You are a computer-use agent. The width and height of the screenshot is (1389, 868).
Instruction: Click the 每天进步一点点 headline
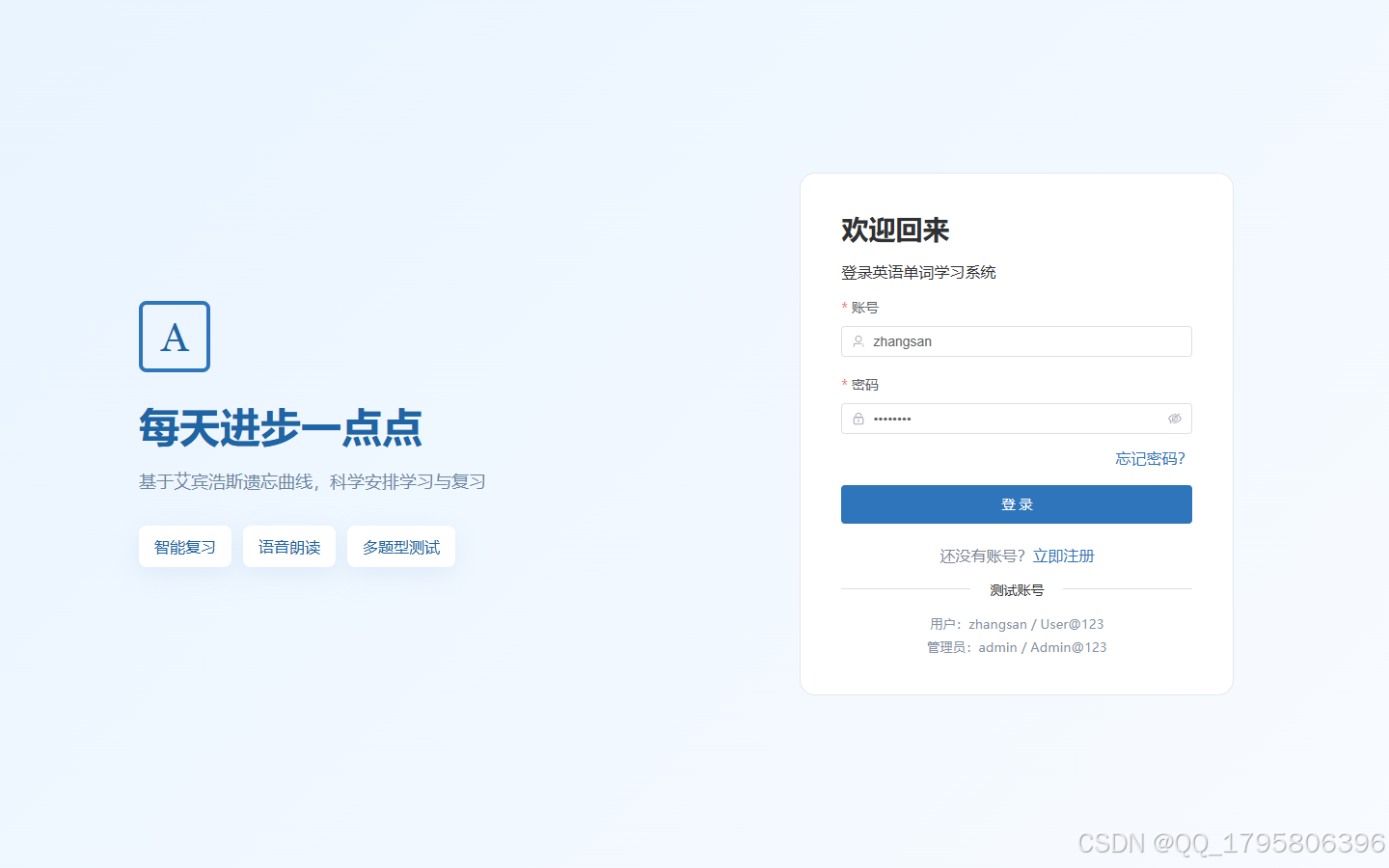[x=281, y=428]
